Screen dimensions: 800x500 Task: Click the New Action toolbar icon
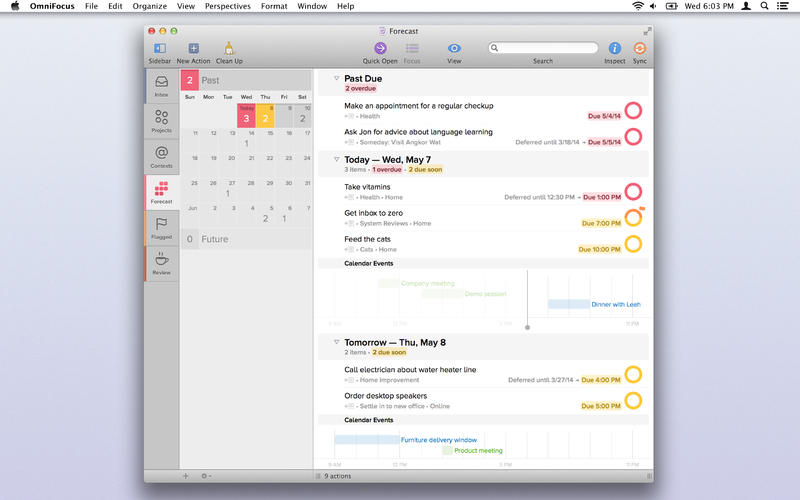coord(193,48)
